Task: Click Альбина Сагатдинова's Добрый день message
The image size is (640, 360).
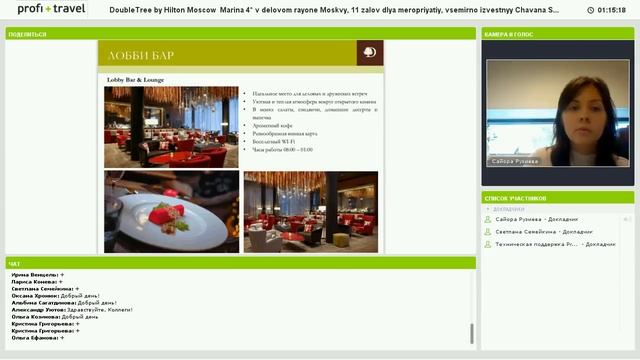Action: tap(64, 303)
